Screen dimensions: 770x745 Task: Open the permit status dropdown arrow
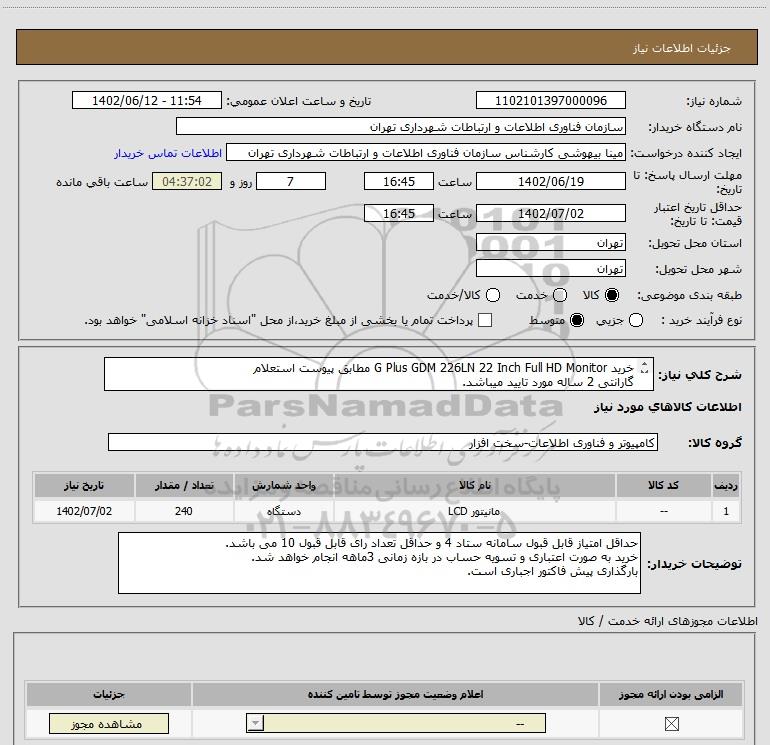tap(255, 723)
